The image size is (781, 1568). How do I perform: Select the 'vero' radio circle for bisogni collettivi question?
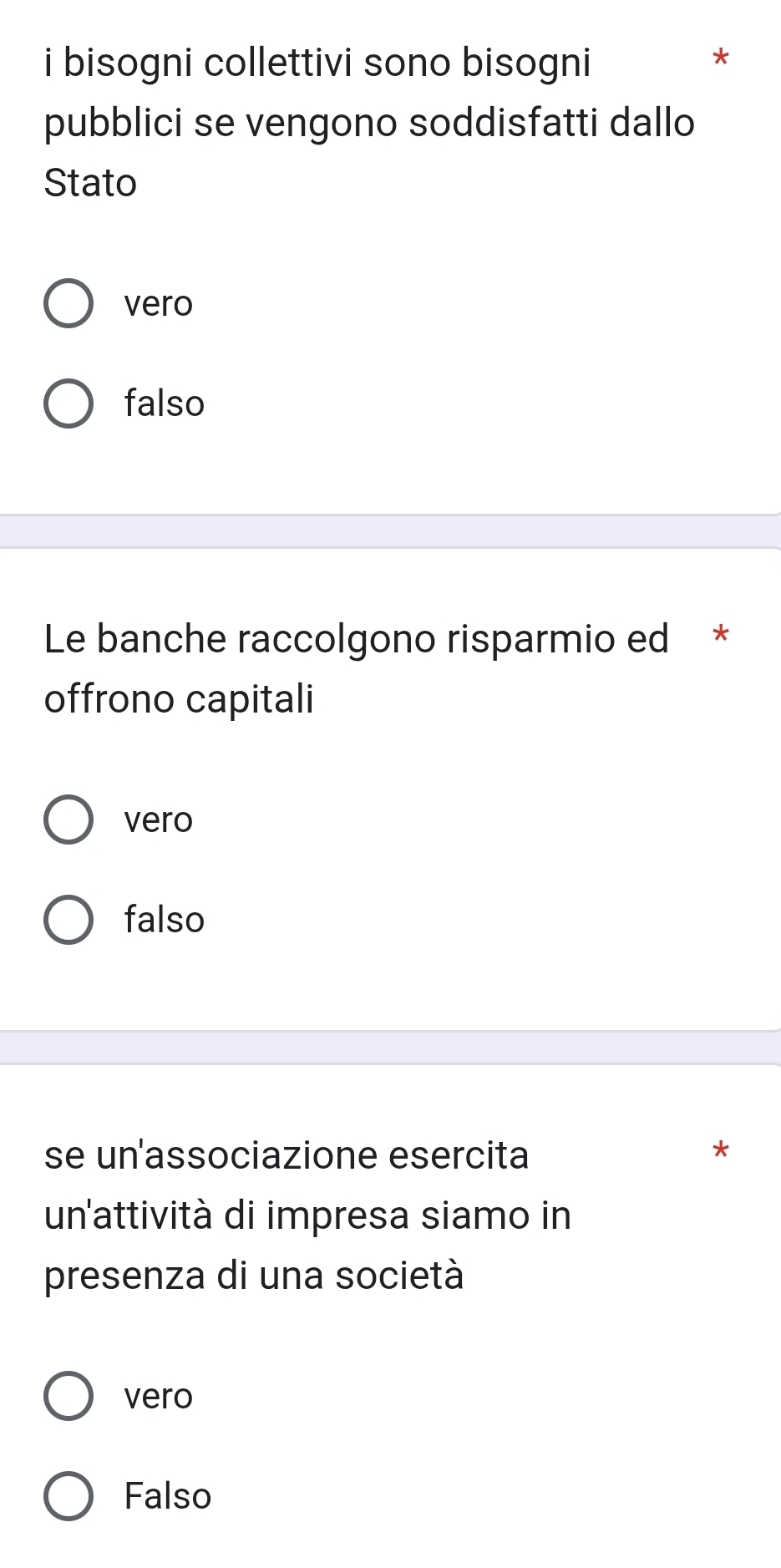click(68, 303)
